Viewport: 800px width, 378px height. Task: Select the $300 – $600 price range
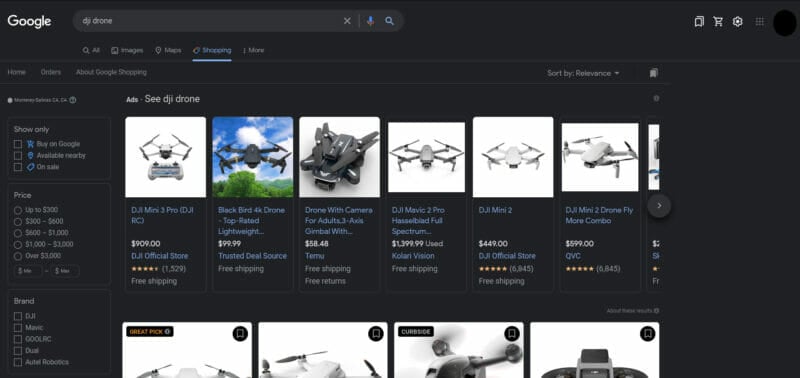coord(18,221)
